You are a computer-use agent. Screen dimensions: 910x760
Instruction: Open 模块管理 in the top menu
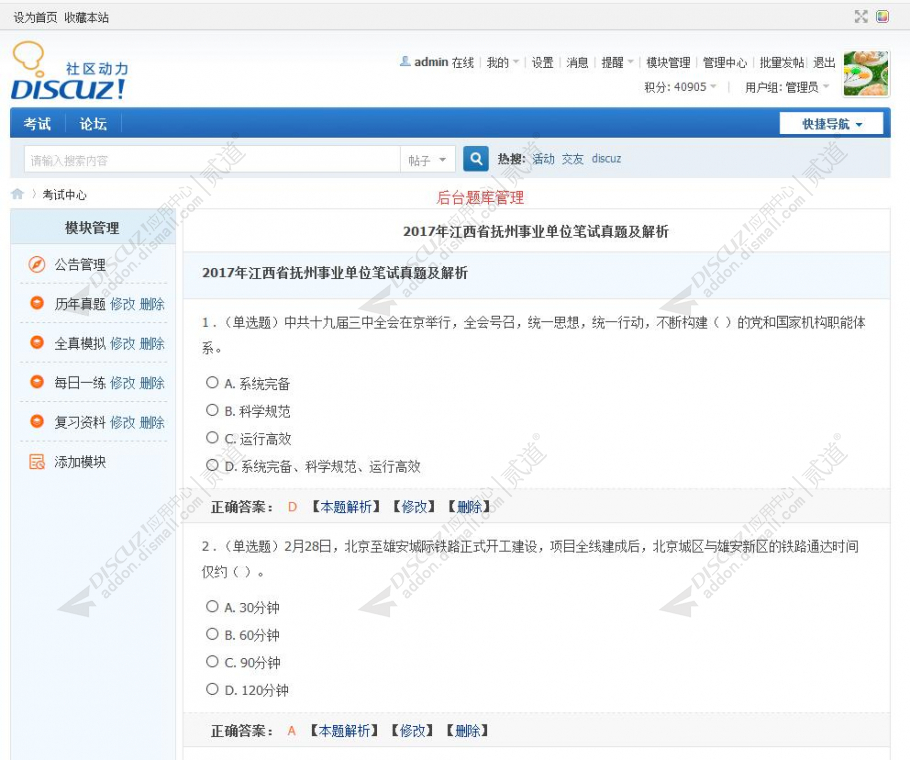[x=668, y=62]
